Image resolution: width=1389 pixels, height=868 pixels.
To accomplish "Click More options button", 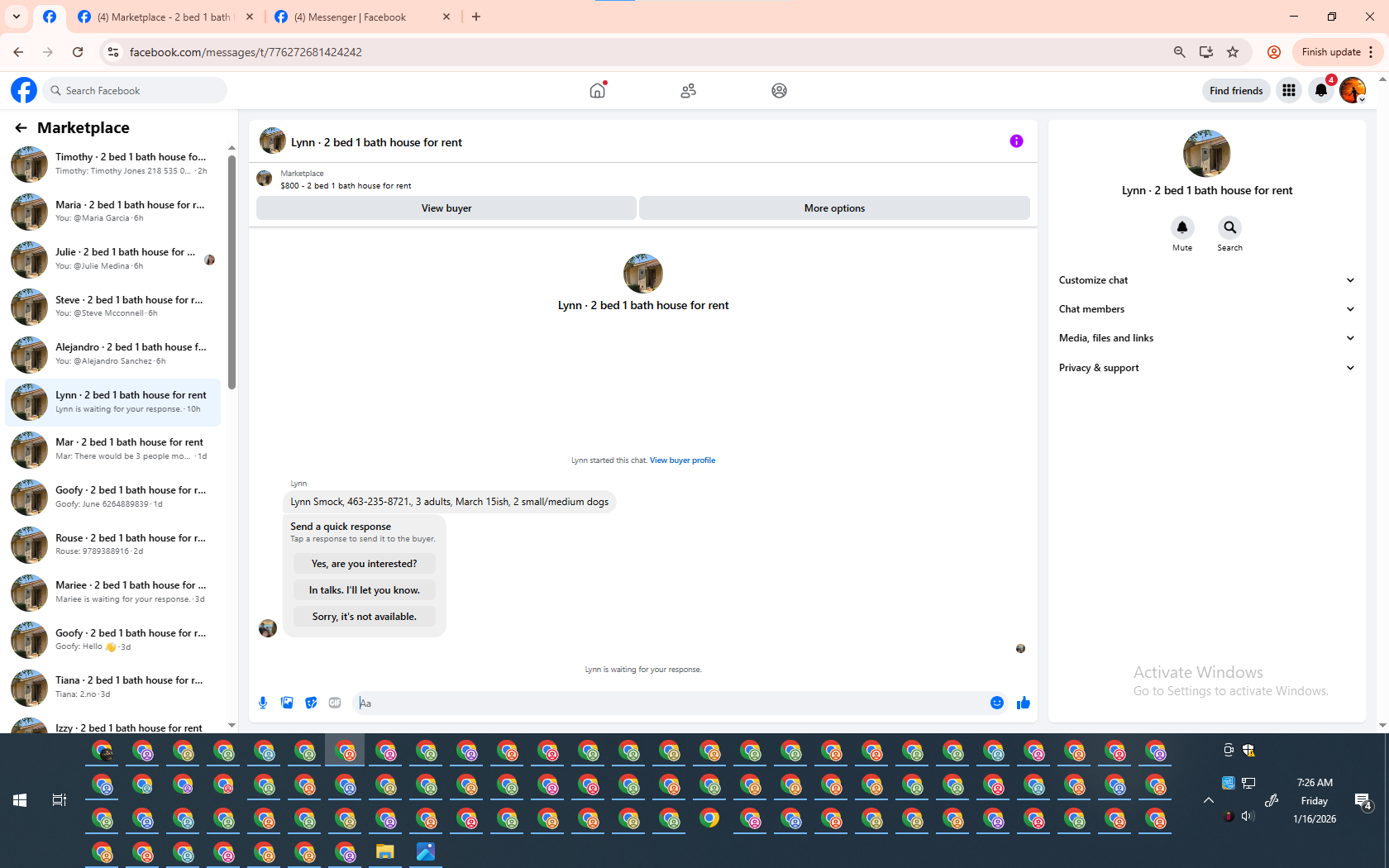I will click(834, 208).
